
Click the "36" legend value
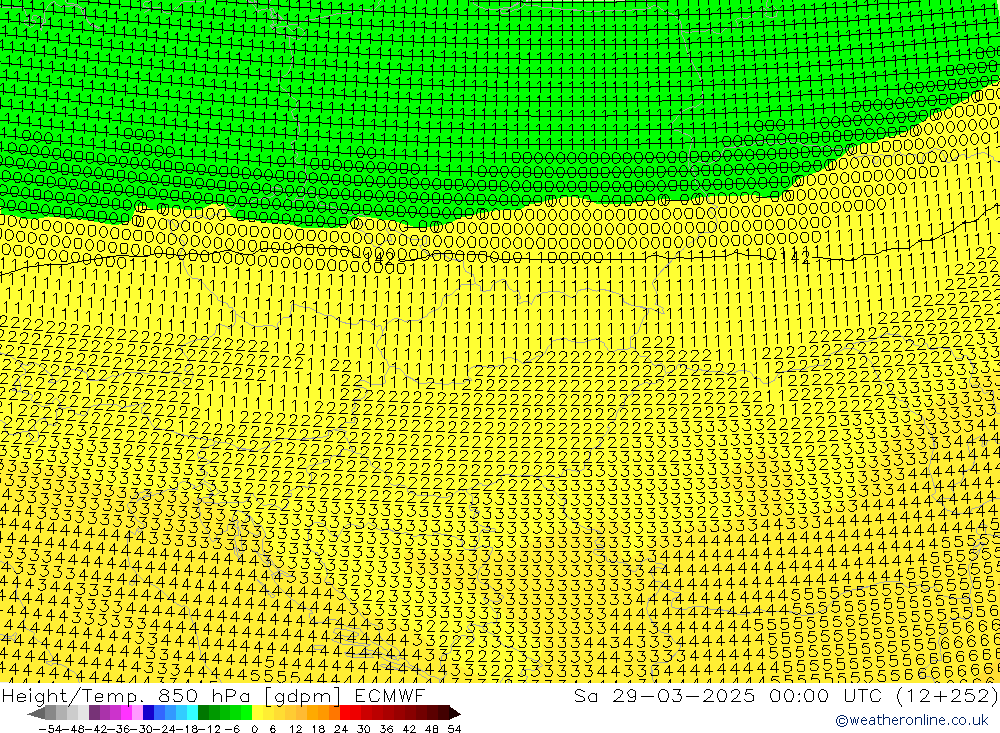coord(386,729)
